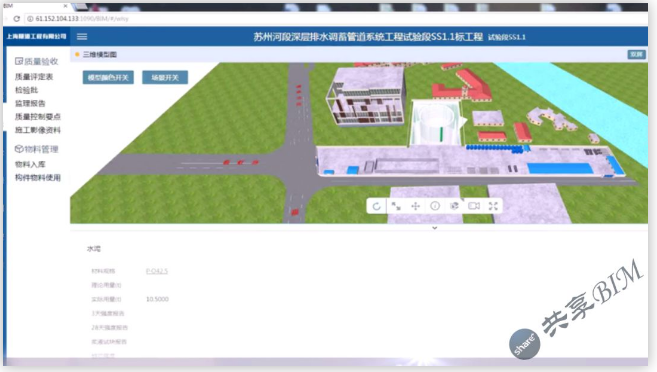
Task: Open the hamburger menu in the header
Action: click(x=82, y=37)
